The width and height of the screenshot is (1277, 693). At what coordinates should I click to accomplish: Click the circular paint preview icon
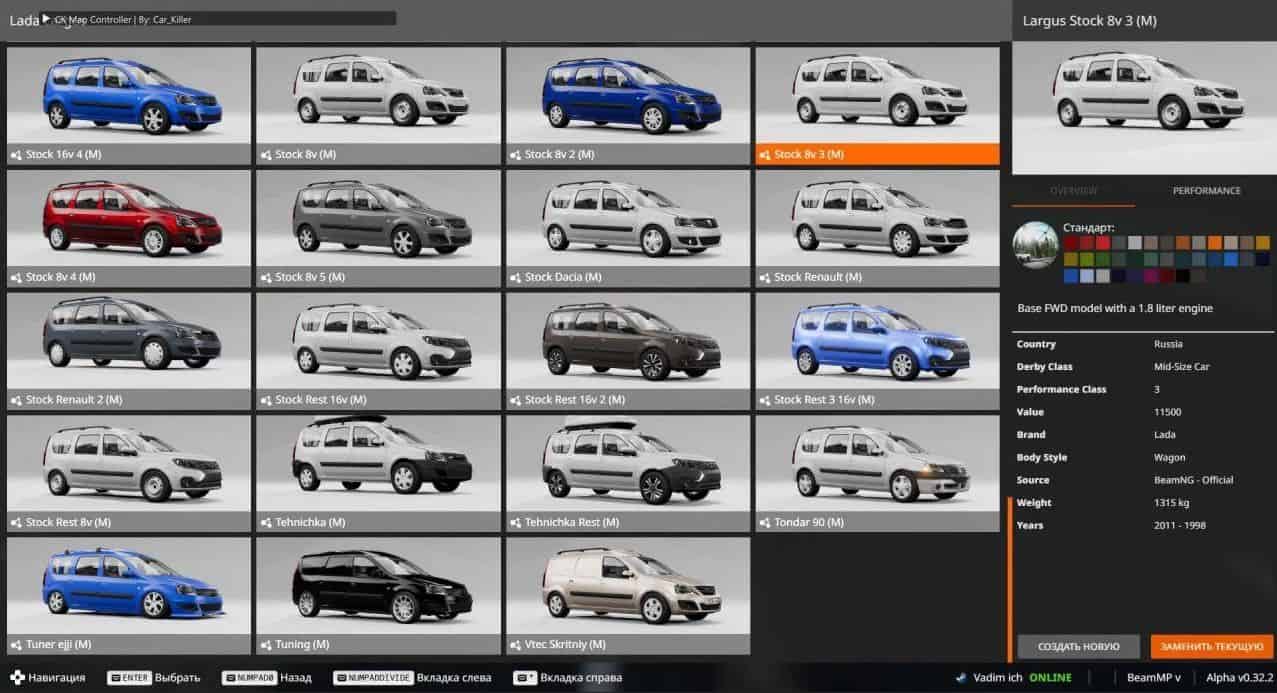pos(1035,245)
